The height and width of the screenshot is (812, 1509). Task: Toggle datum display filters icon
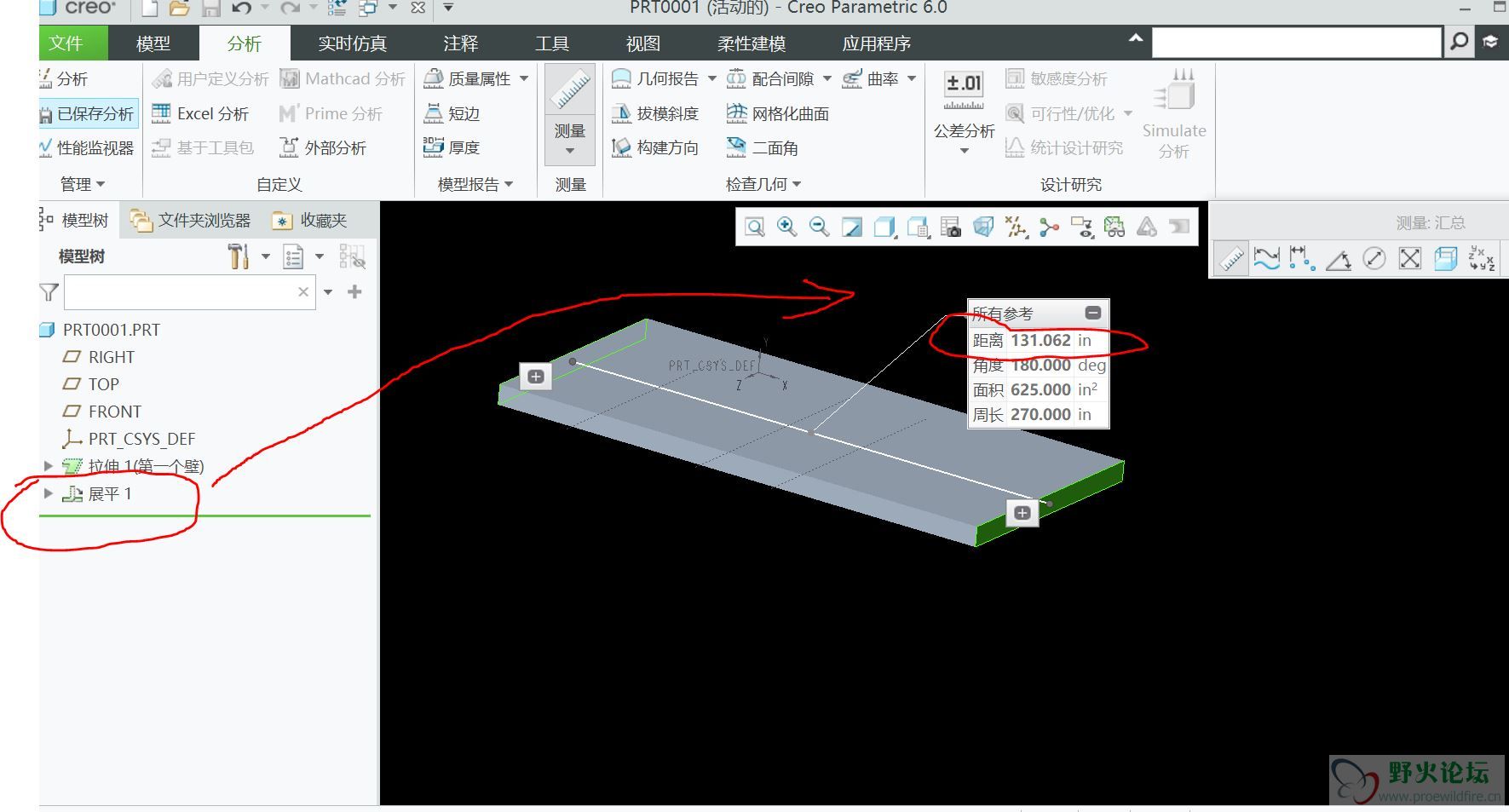1016,227
